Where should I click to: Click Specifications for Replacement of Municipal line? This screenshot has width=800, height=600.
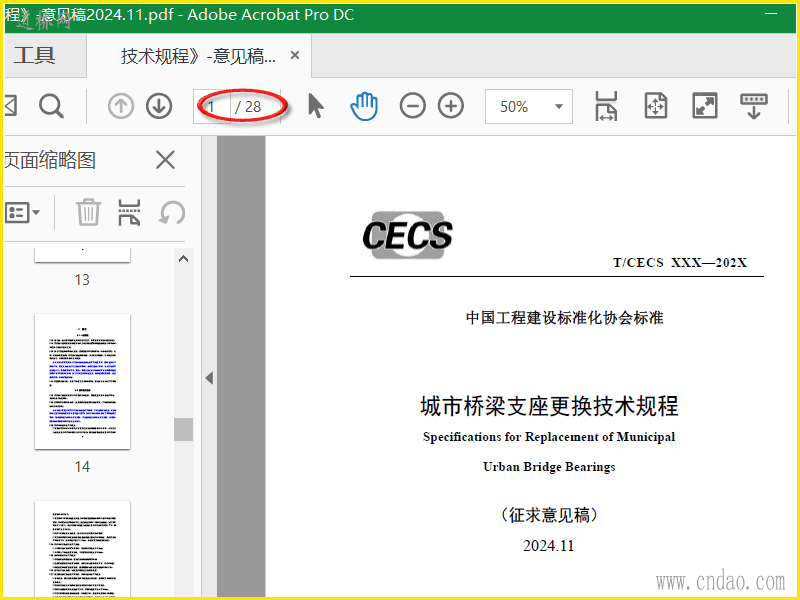(x=549, y=437)
